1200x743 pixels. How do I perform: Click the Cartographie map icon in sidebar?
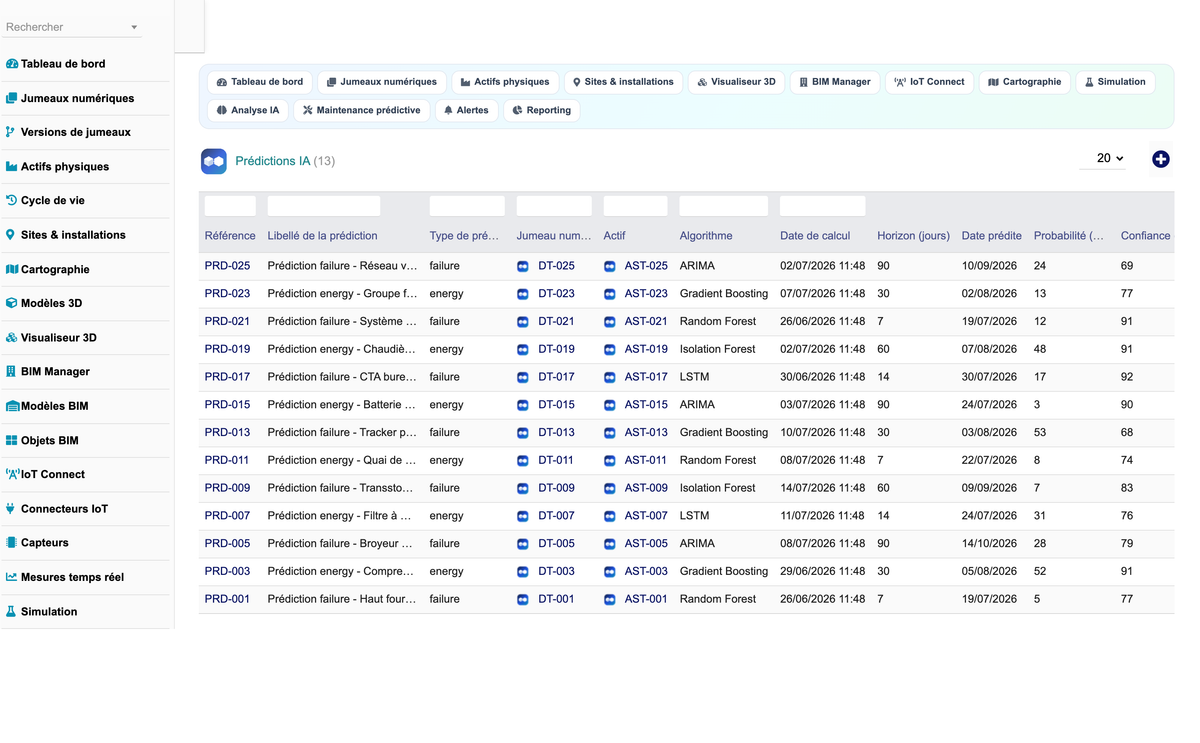12,269
